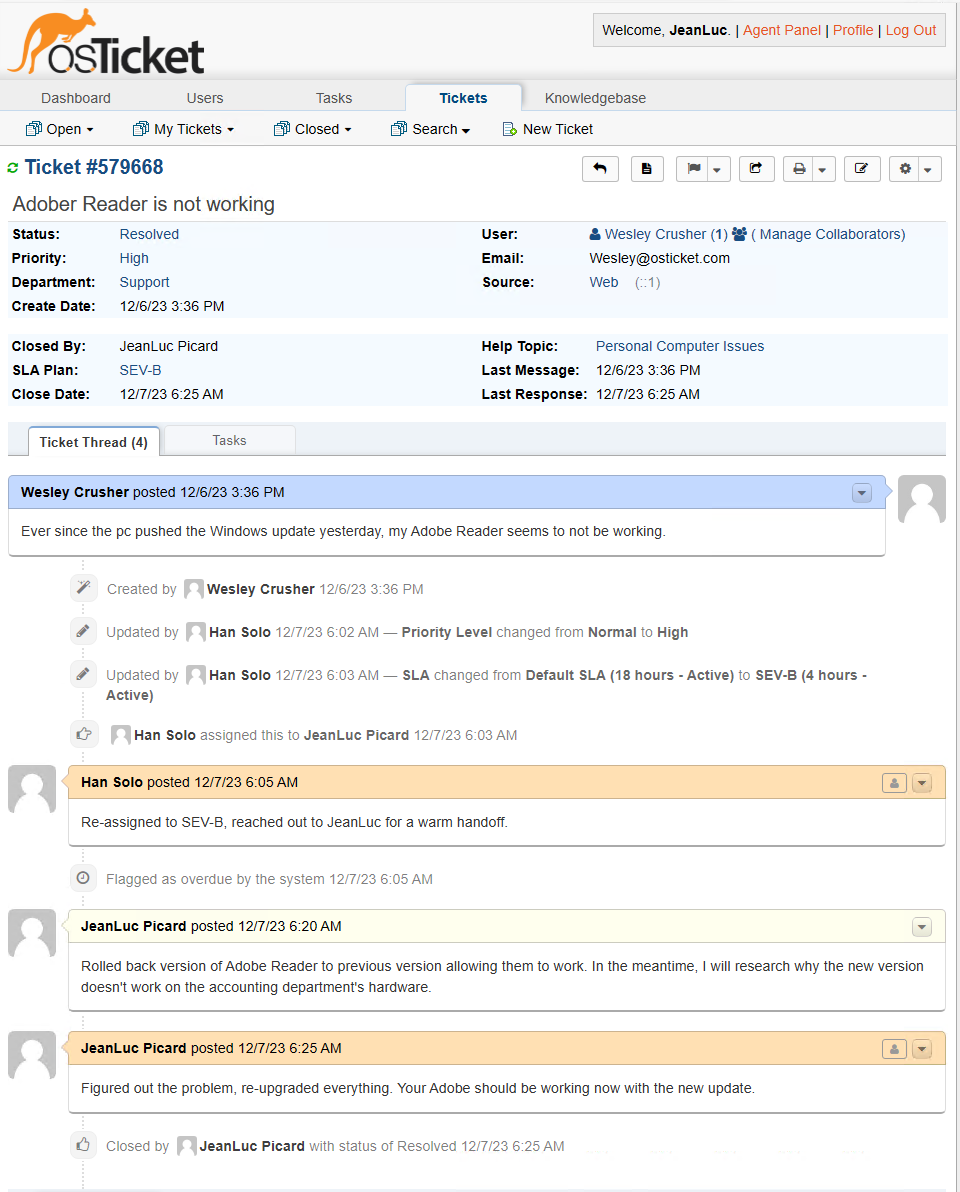Open the Closed tickets dropdown menu

tap(312, 129)
